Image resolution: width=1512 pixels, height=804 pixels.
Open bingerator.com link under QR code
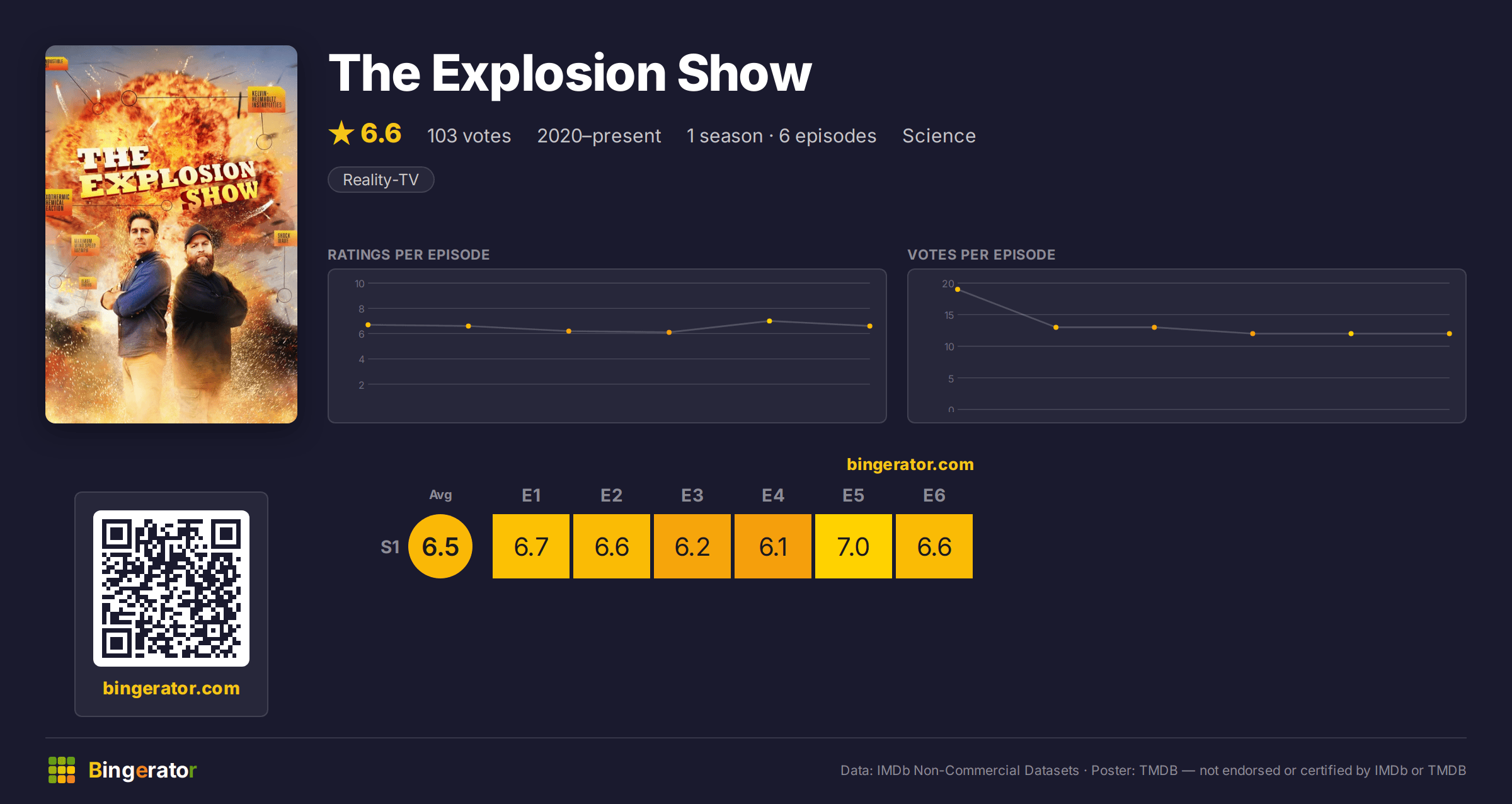[x=171, y=688]
